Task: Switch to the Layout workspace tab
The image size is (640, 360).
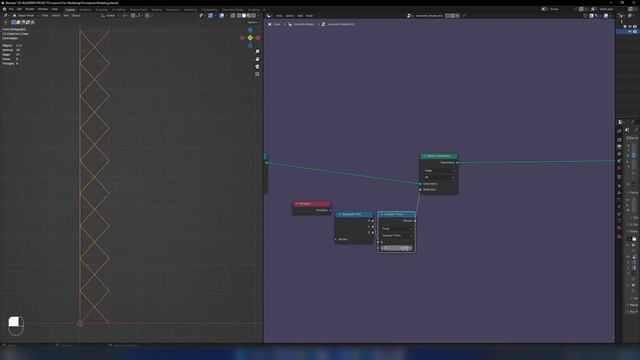Action: point(70,9)
